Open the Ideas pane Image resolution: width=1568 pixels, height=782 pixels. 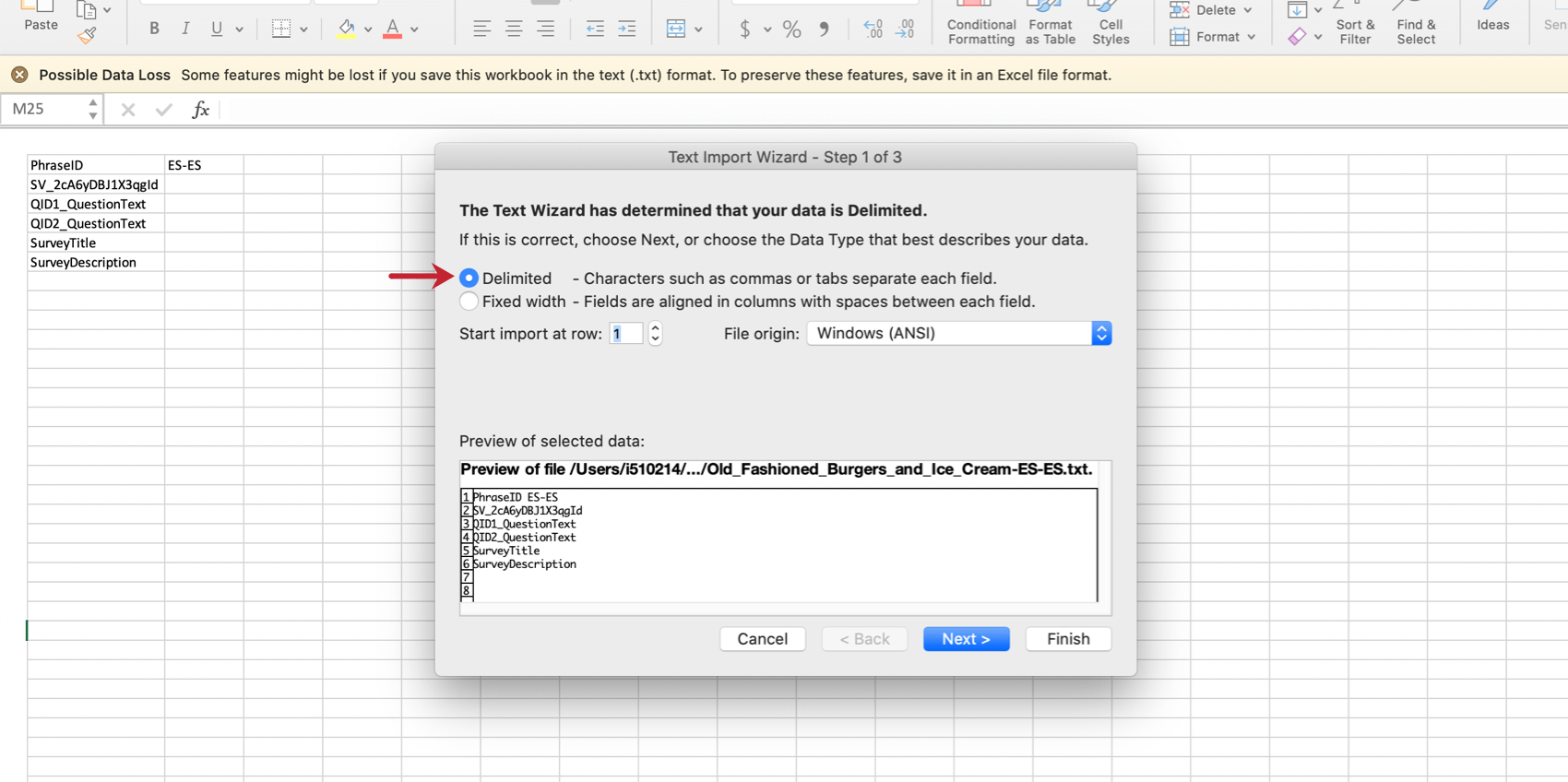(x=1492, y=17)
